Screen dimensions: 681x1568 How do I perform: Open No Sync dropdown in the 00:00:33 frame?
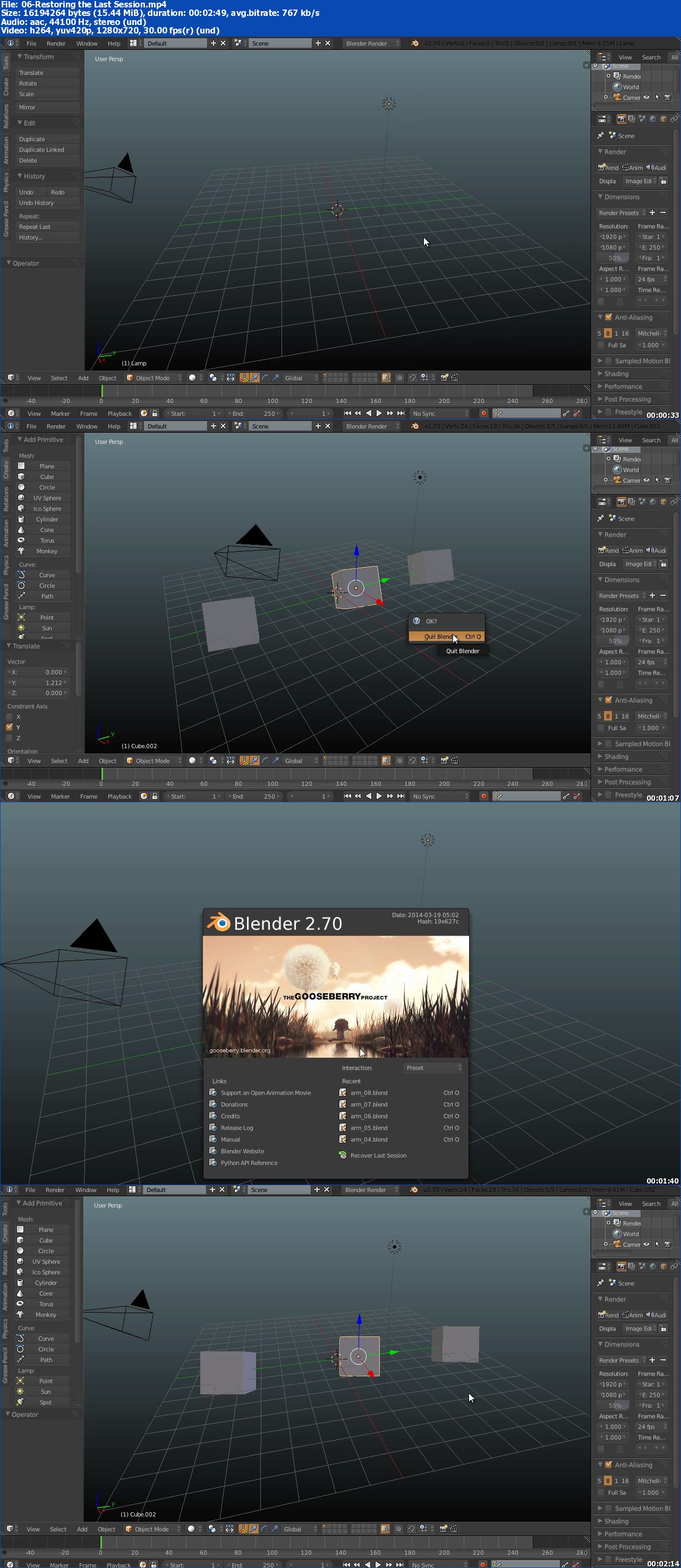tap(440, 413)
